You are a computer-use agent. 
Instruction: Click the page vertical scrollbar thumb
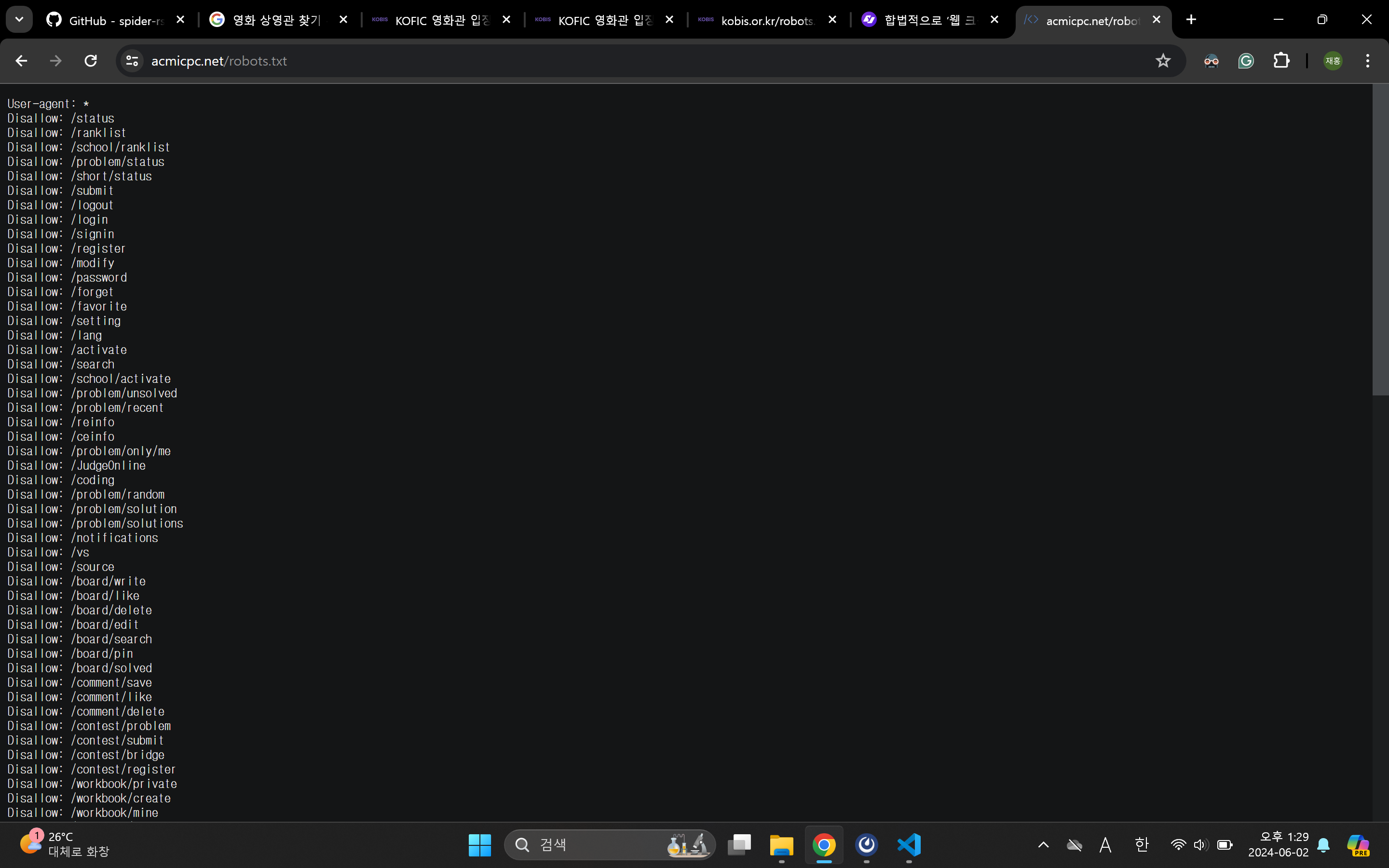coord(1380,240)
